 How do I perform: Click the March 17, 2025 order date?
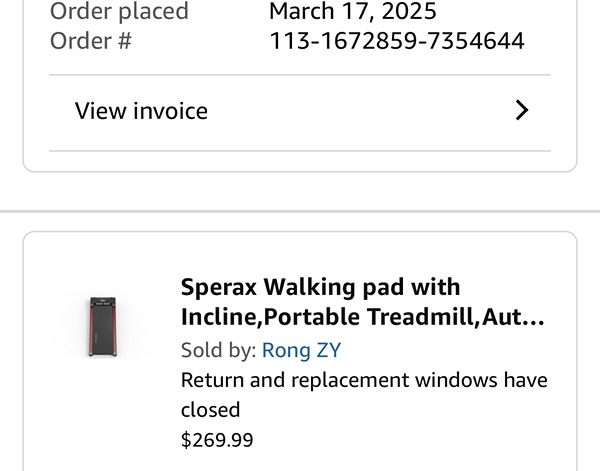(x=352, y=12)
